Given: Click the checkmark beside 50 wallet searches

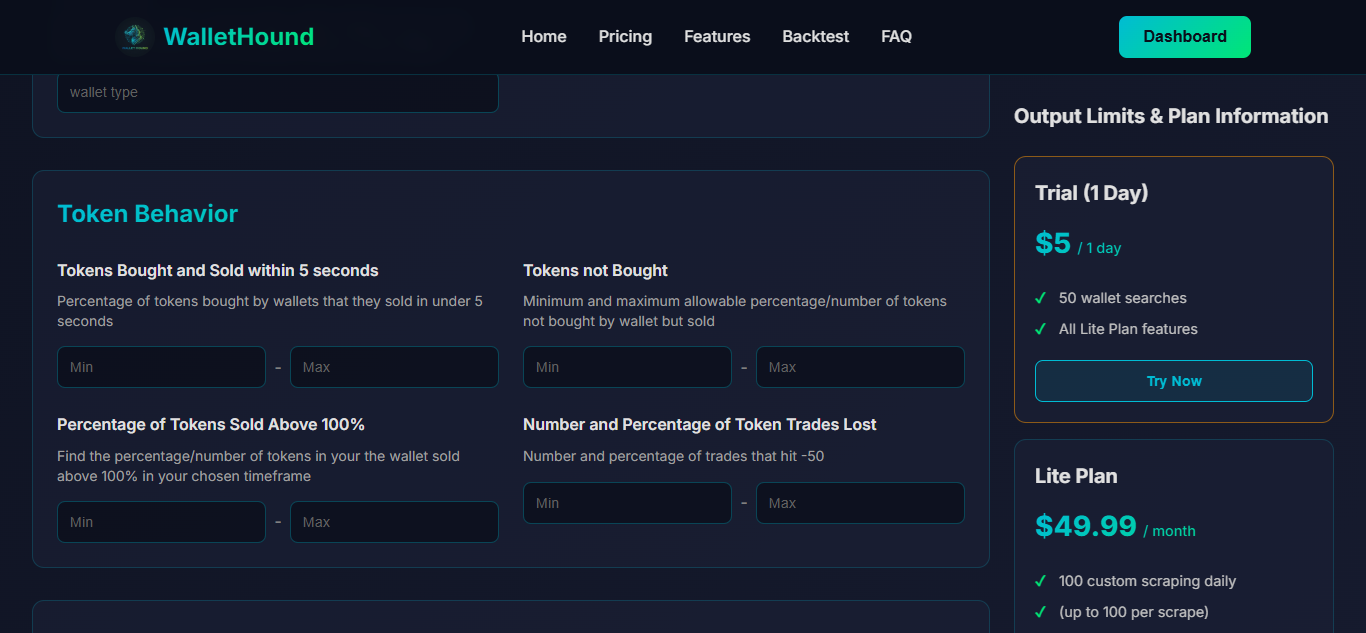Looking at the screenshot, I should tap(1041, 298).
